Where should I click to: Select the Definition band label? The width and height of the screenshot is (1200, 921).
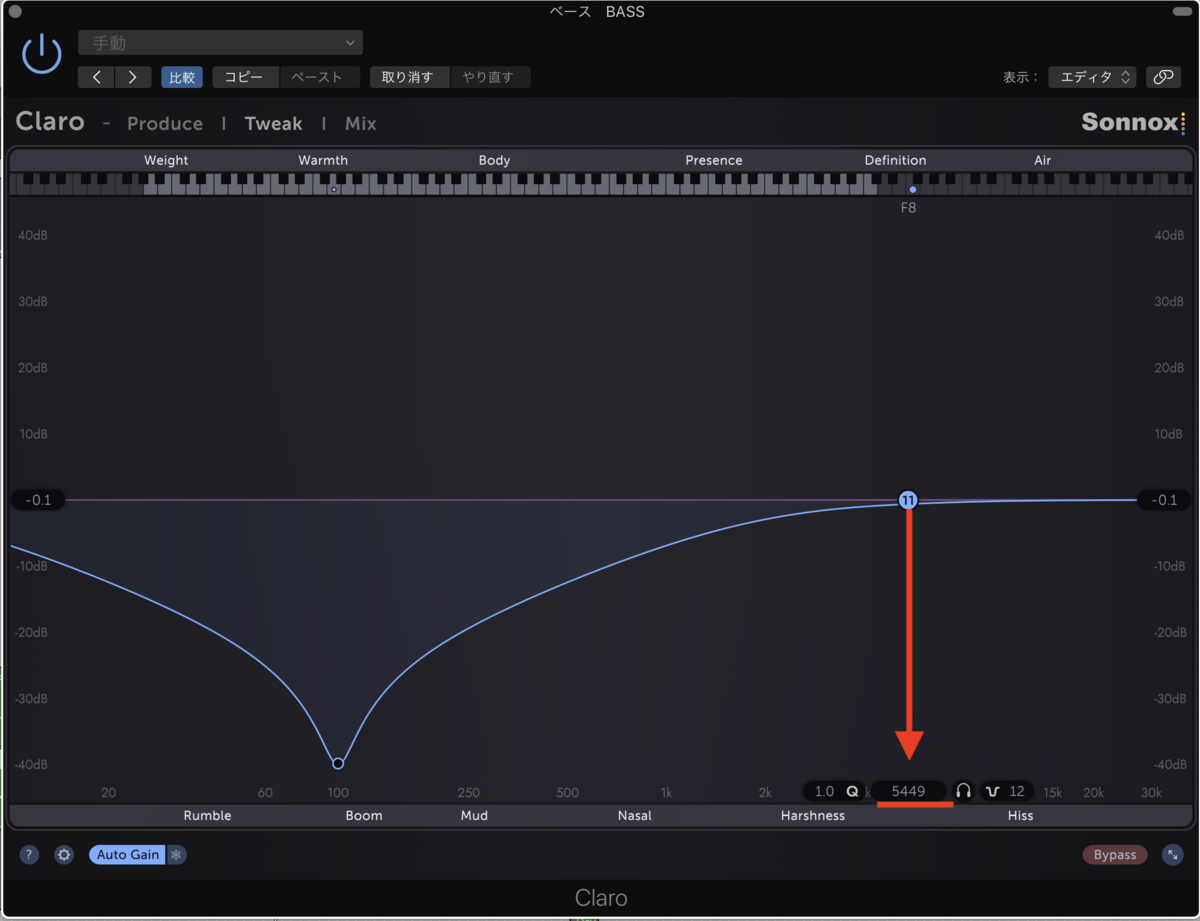[x=895, y=160]
